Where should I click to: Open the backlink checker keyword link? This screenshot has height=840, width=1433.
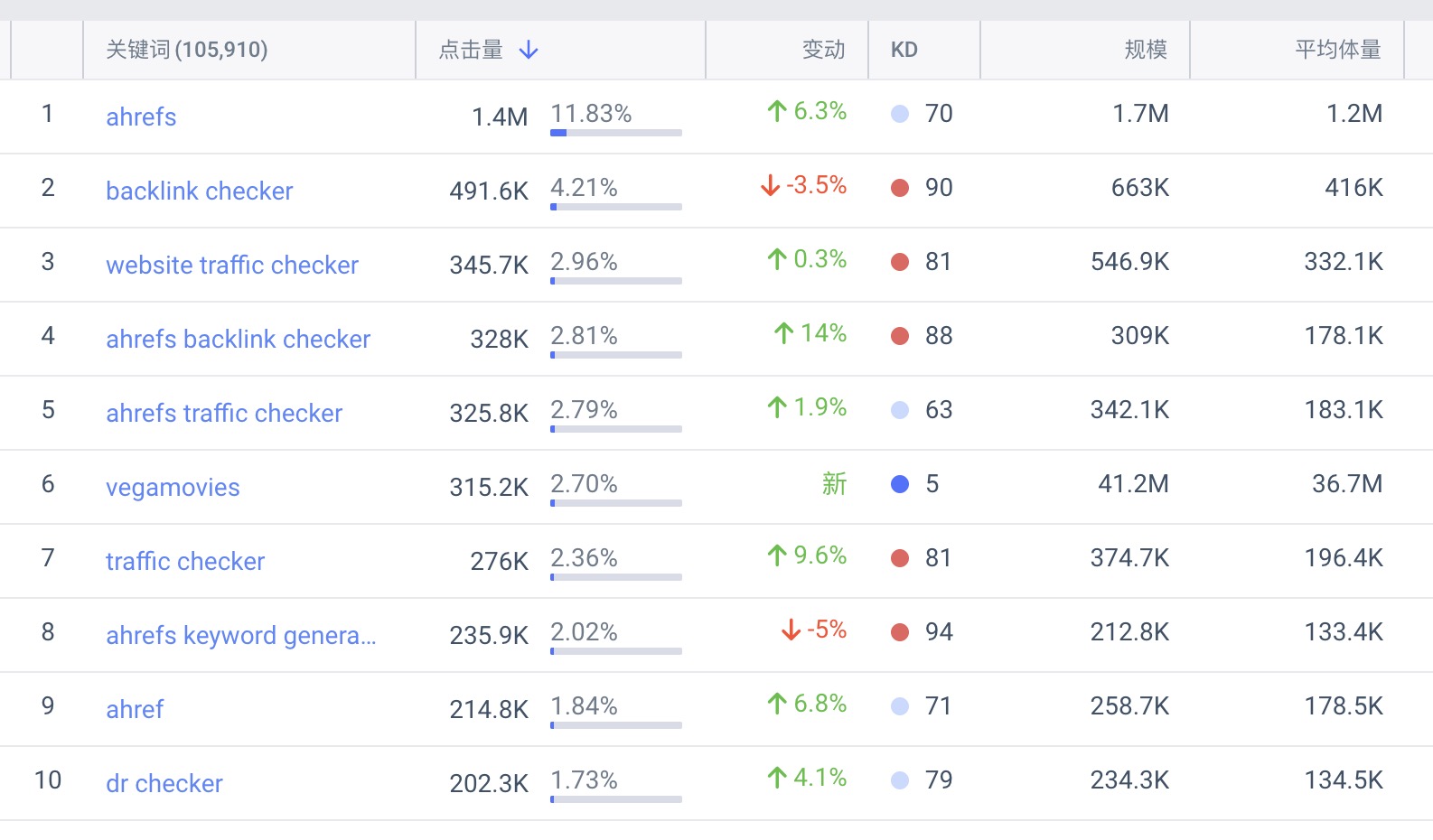click(200, 191)
